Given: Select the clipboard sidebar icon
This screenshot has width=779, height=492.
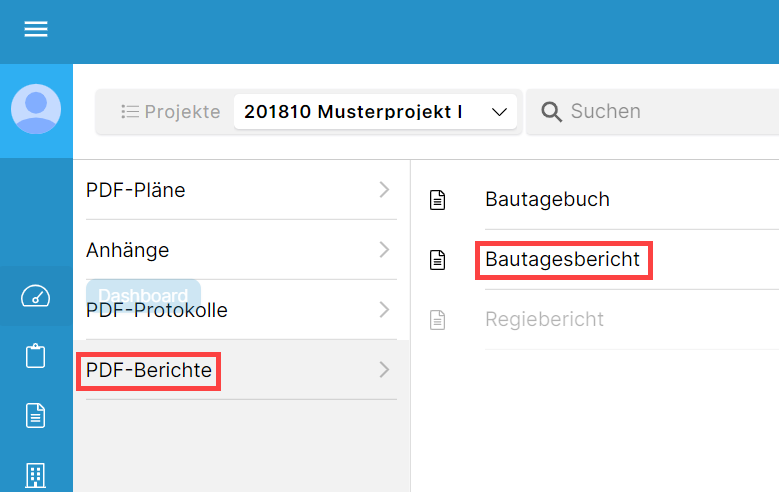Looking at the screenshot, I should [35, 356].
